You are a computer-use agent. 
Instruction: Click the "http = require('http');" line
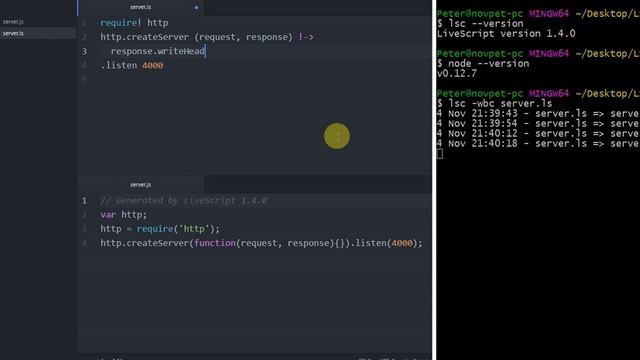pyautogui.click(x=160, y=229)
